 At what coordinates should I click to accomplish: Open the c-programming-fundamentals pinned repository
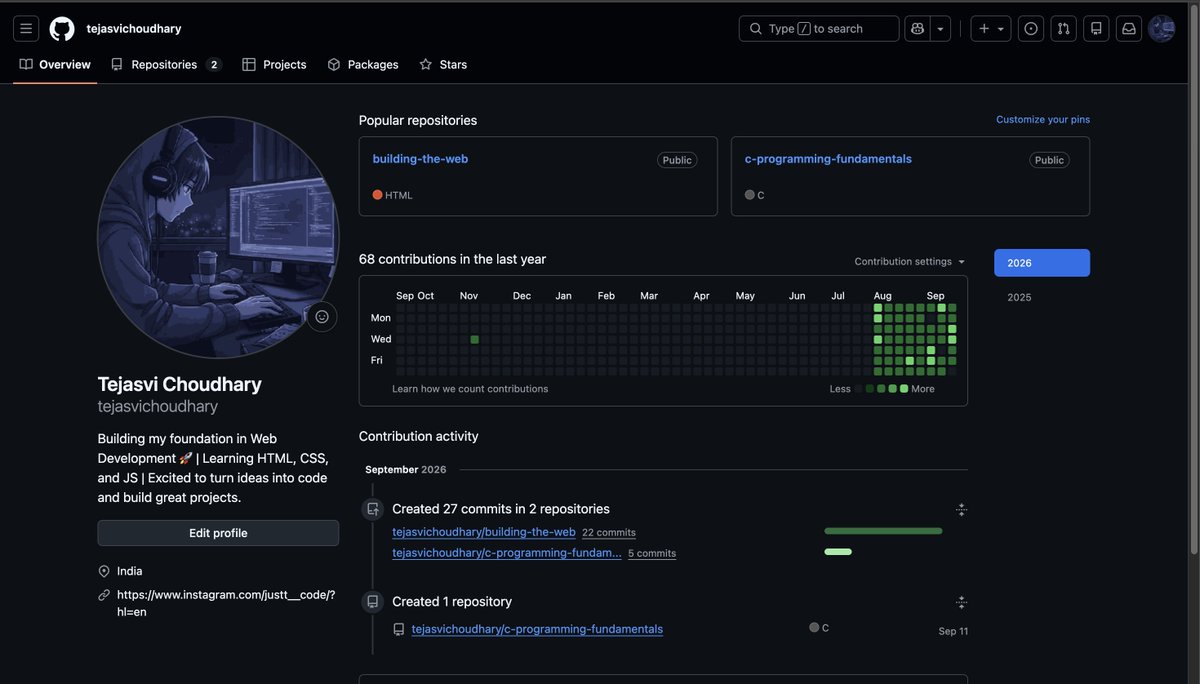click(x=828, y=159)
